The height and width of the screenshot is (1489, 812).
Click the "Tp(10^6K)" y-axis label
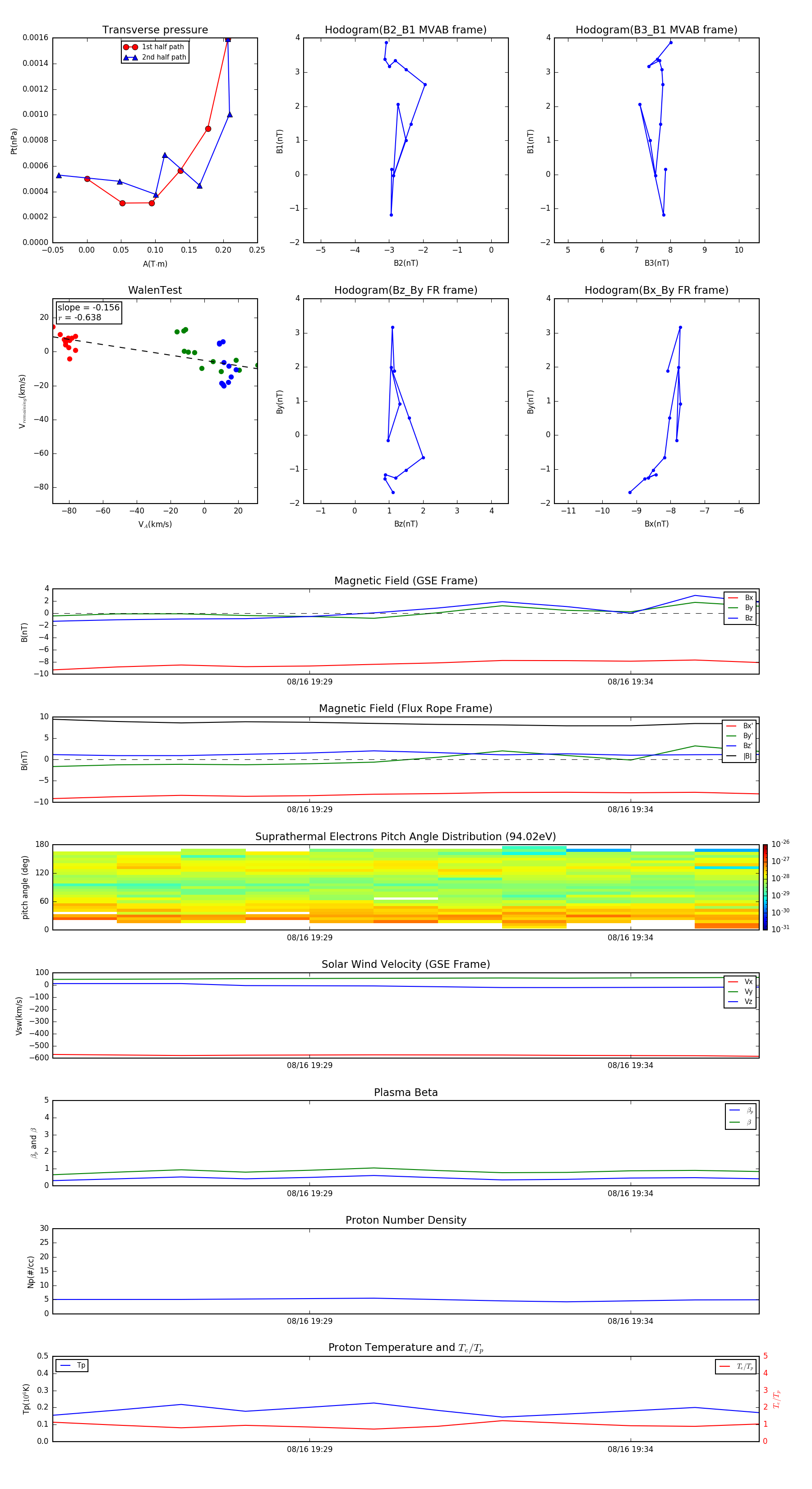pyautogui.click(x=26, y=1399)
